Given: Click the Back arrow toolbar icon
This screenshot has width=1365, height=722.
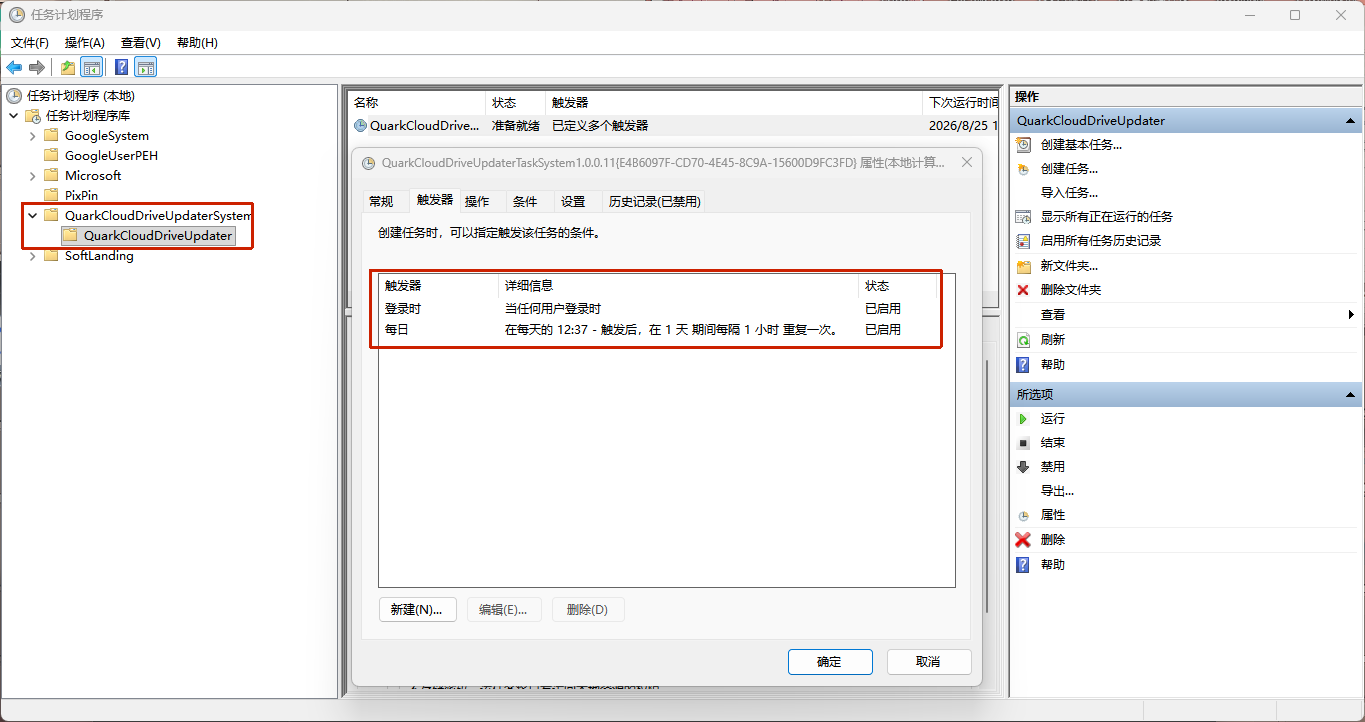Looking at the screenshot, I should tap(14, 67).
